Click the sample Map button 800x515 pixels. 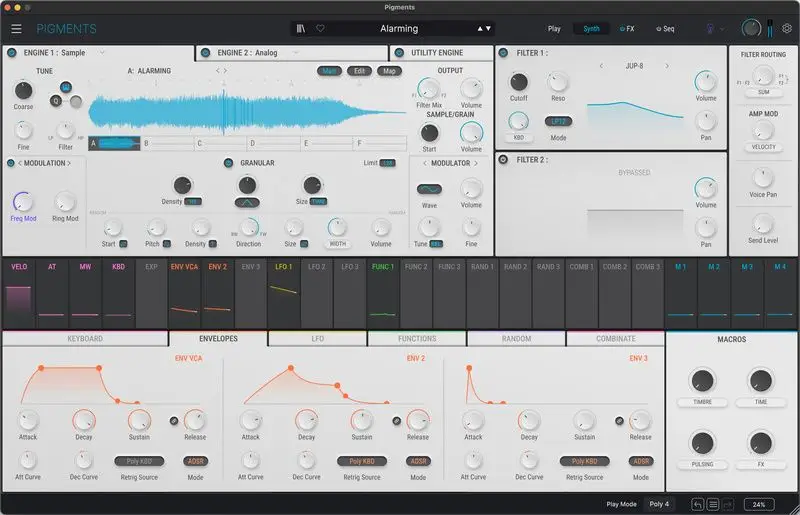[389, 71]
